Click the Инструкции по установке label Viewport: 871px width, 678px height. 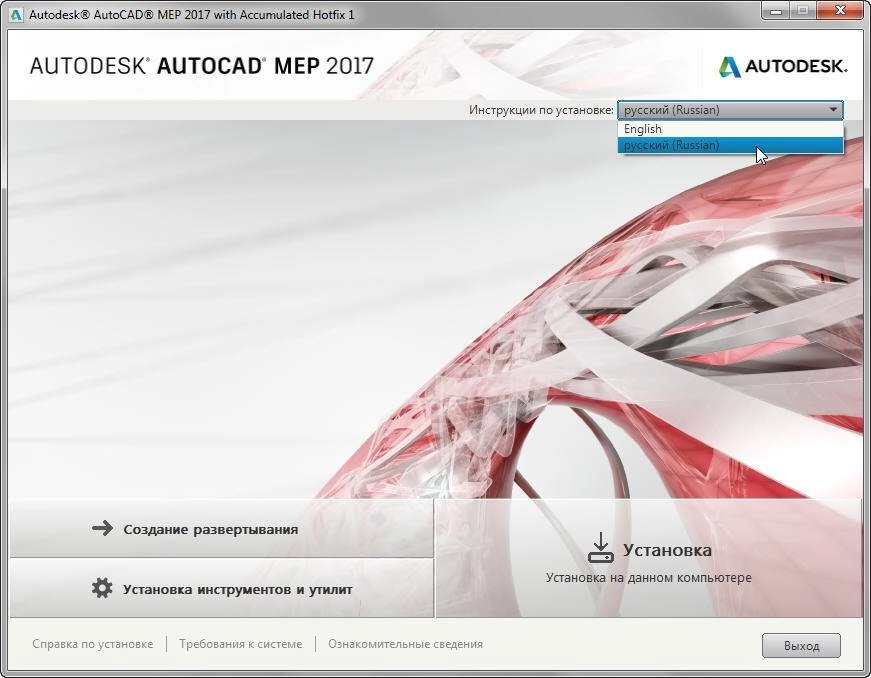click(541, 110)
